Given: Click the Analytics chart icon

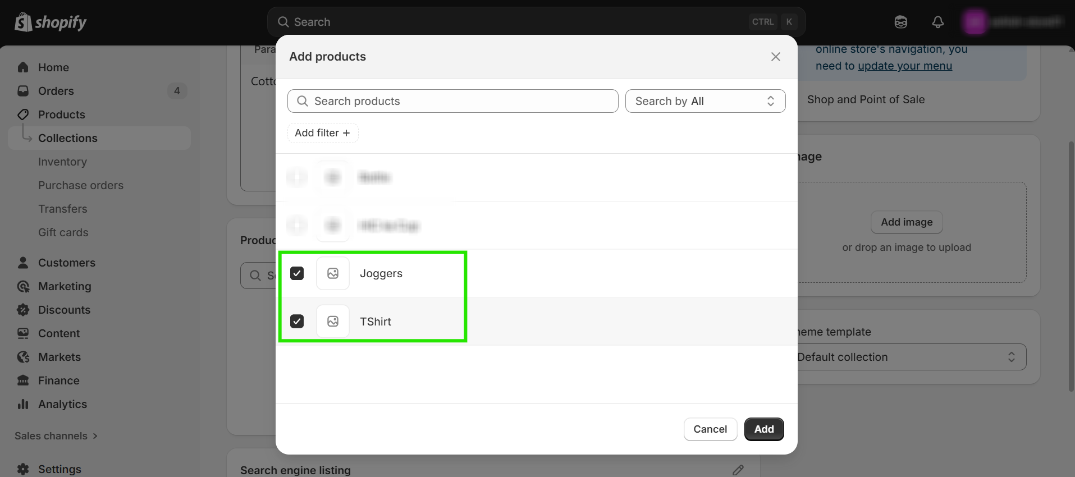Looking at the screenshot, I should click(x=23, y=404).
